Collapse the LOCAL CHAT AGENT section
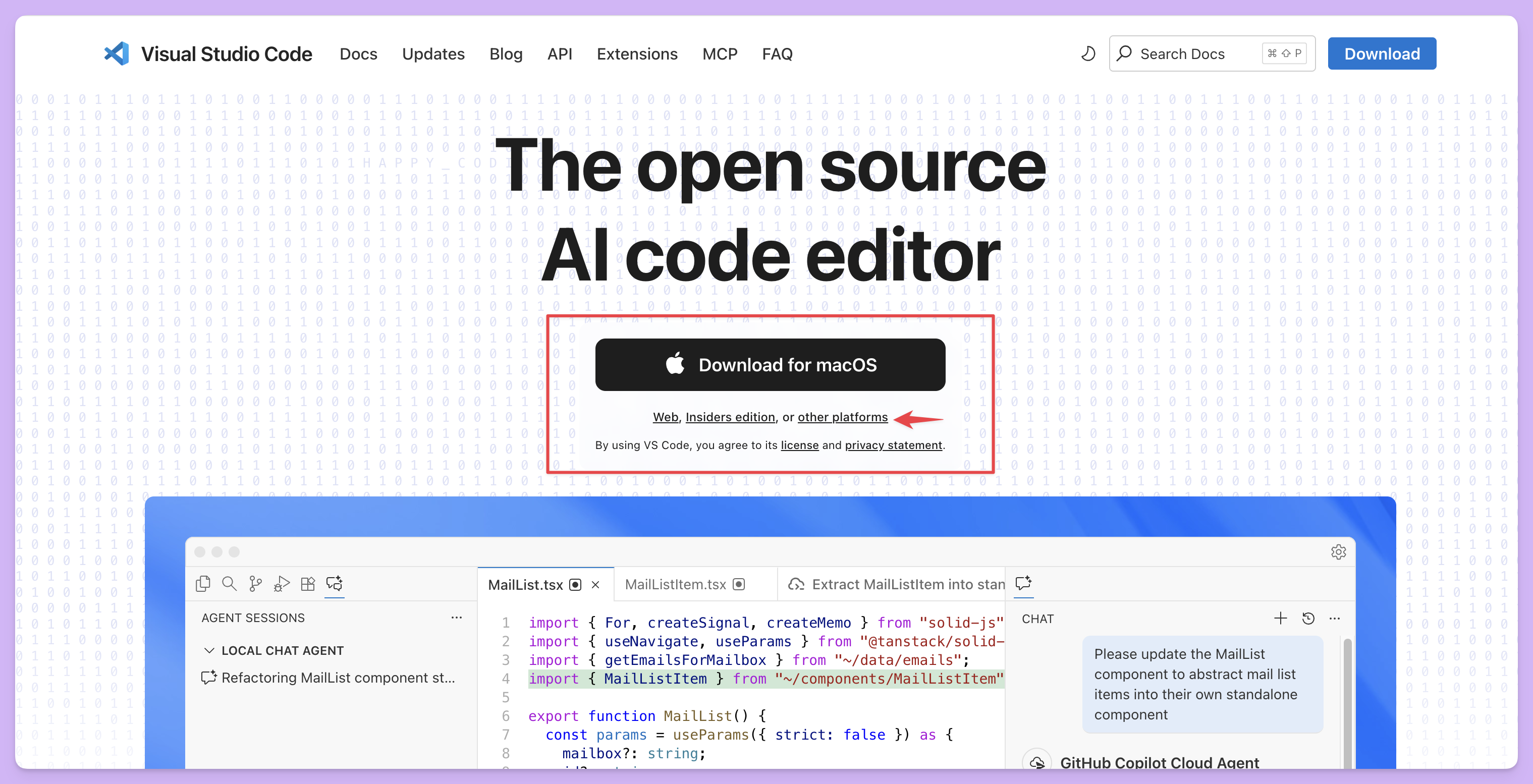This screenshot has width=1533, height=784. tap(209, 650)
